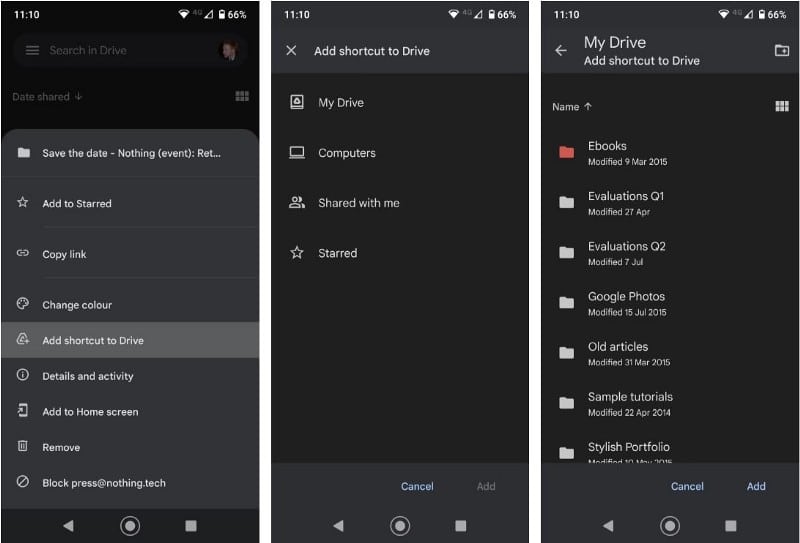Open Details and activity

pos(130,376)
